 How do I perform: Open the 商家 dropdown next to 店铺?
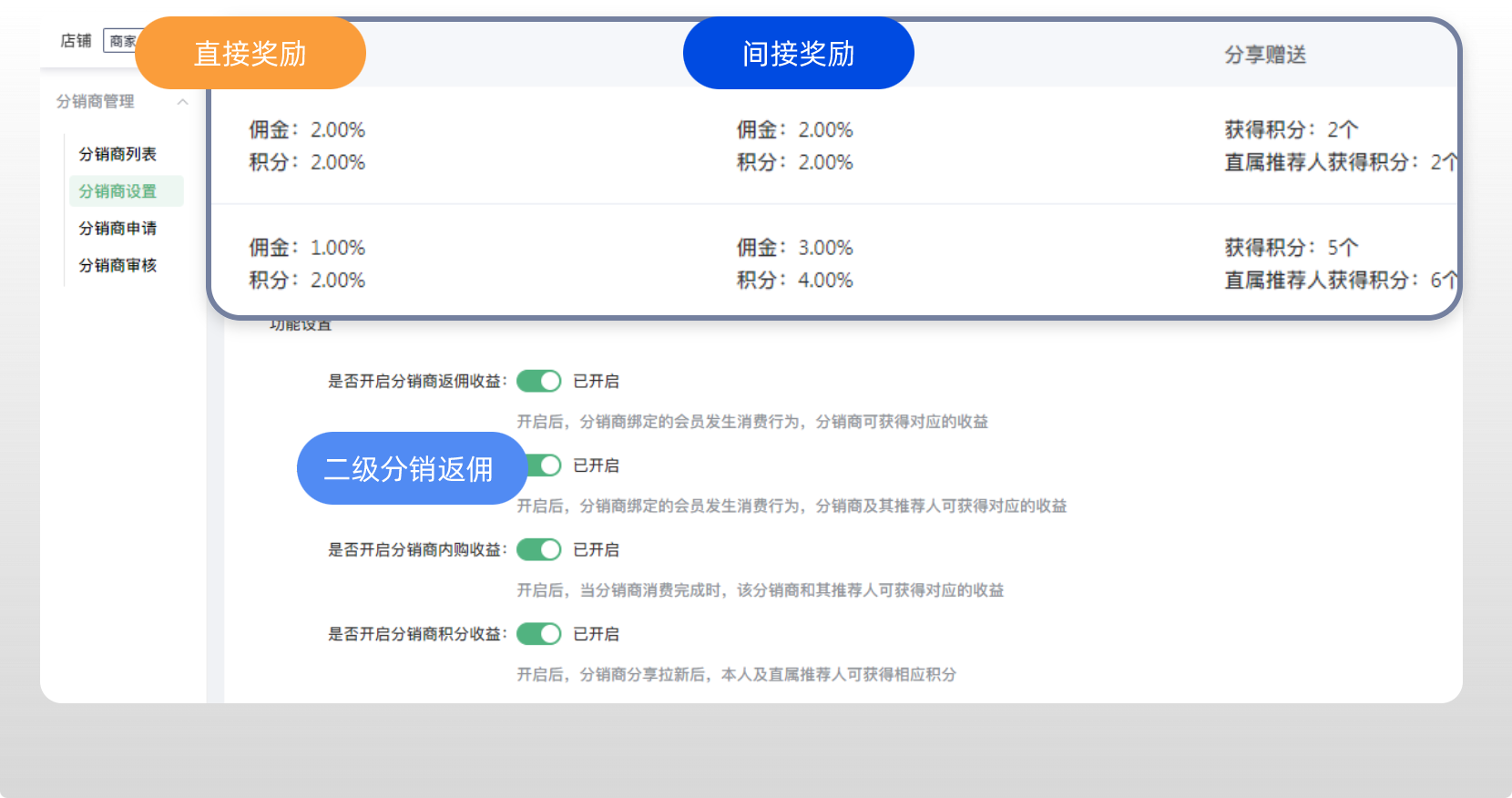(x=122, y=41)
